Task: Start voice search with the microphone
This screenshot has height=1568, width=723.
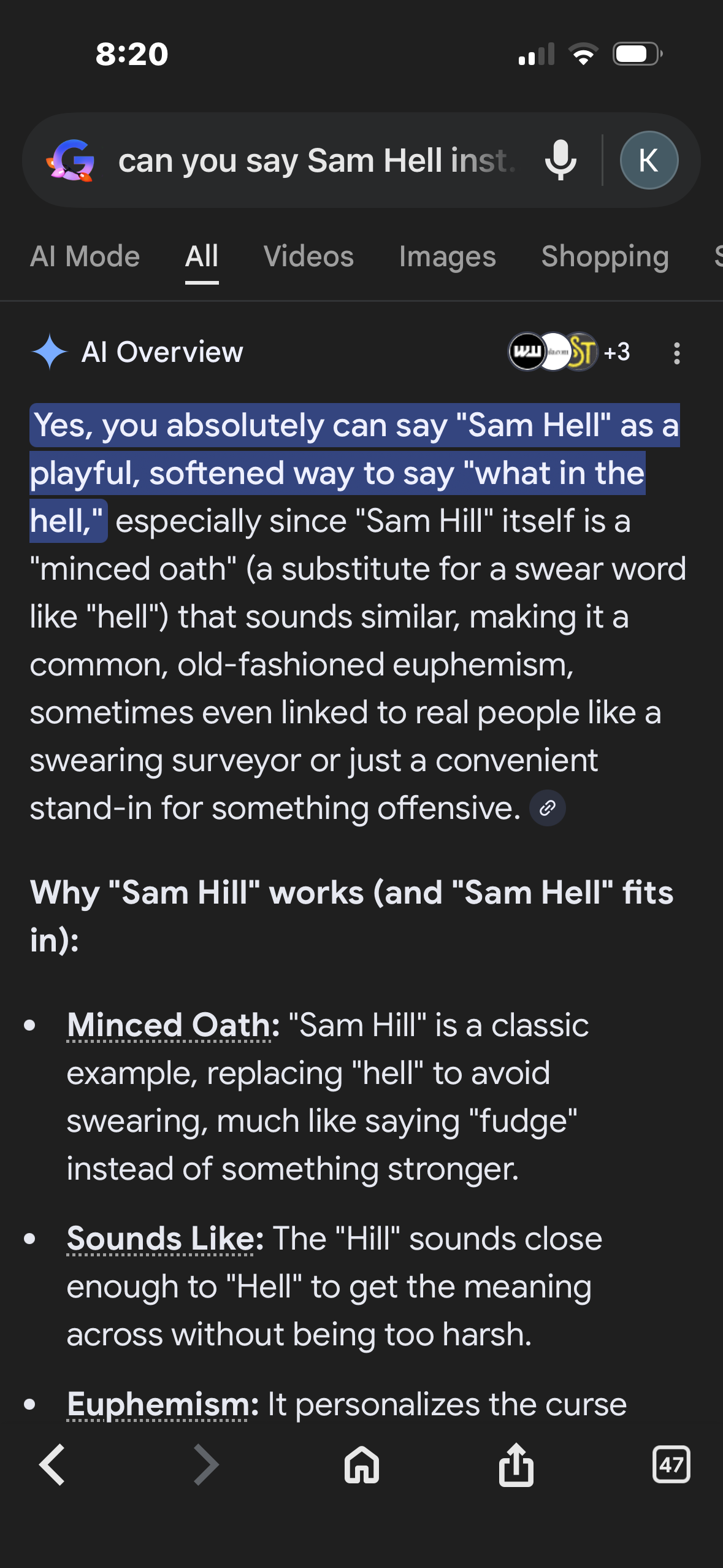Action: tap(560, 161)
